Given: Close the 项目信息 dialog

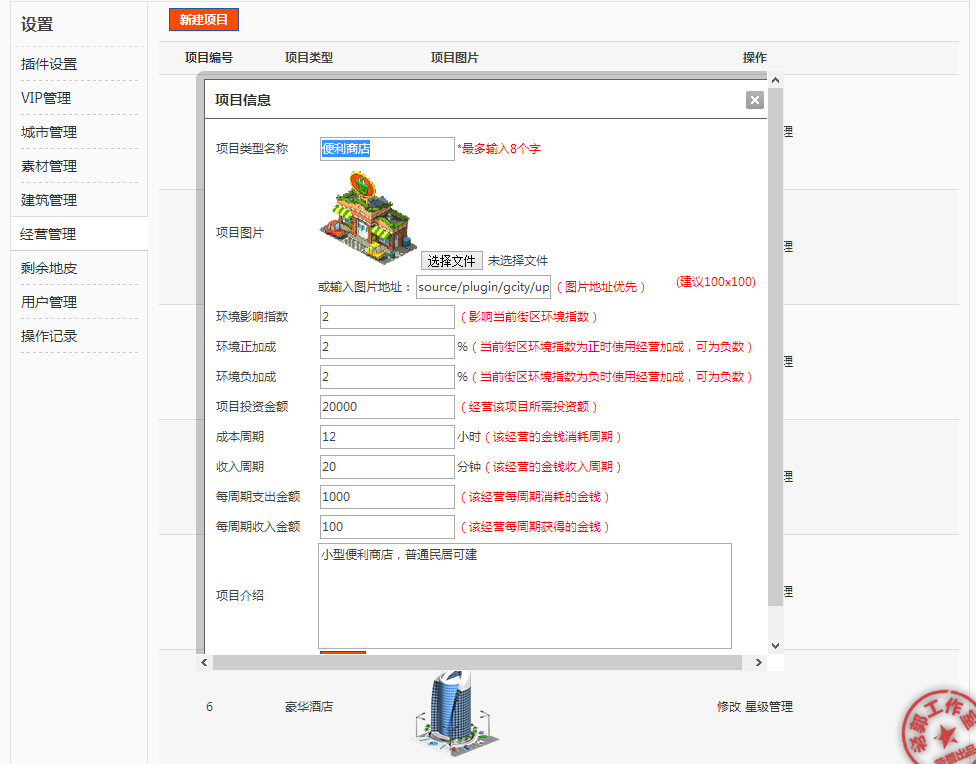Looking at the screenshot, I should click(x=754, y=100).
